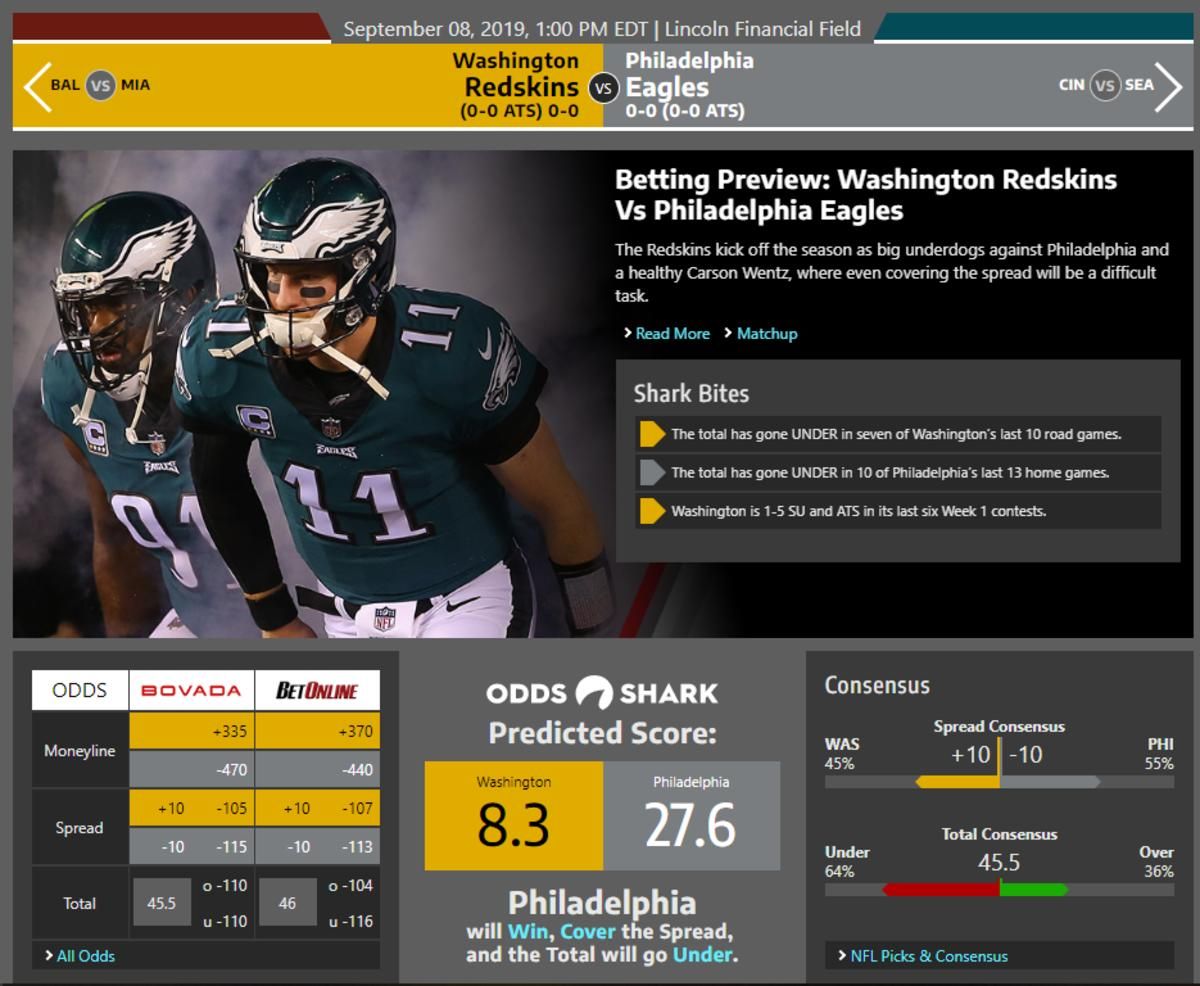The height and width of the screenshot is (986, 1200).
Task: Click WAS 45% consensus label
Action: [841, 753]
